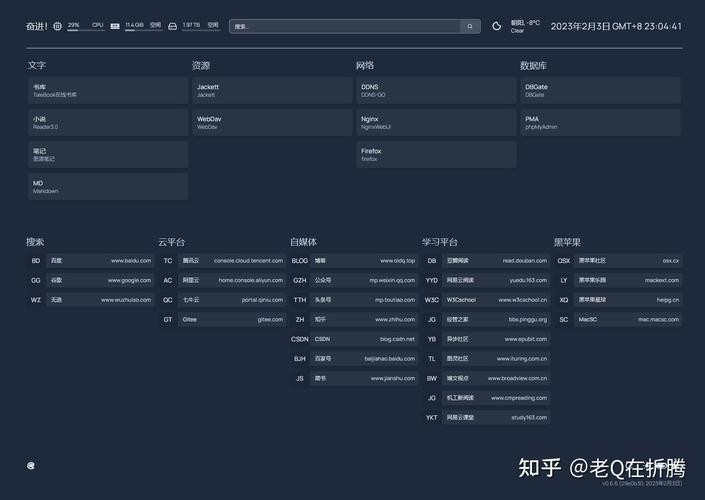The height and width of the screenshot is (500, 705).
Task: Click the 网络 group heading
Action: (x=365, y=65)
